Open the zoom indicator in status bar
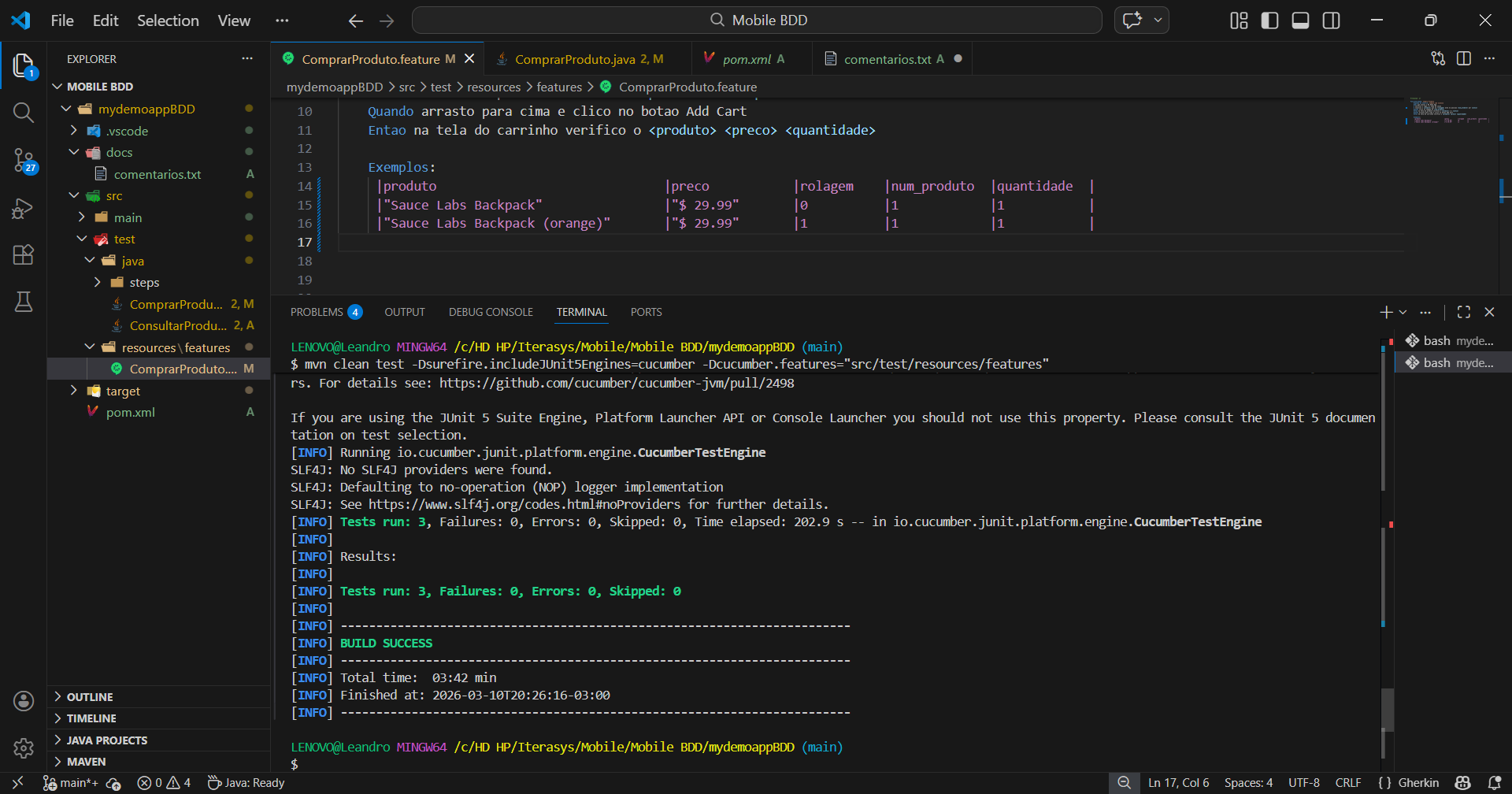This screenshot has height=794, width=1512. point(1125,783)
